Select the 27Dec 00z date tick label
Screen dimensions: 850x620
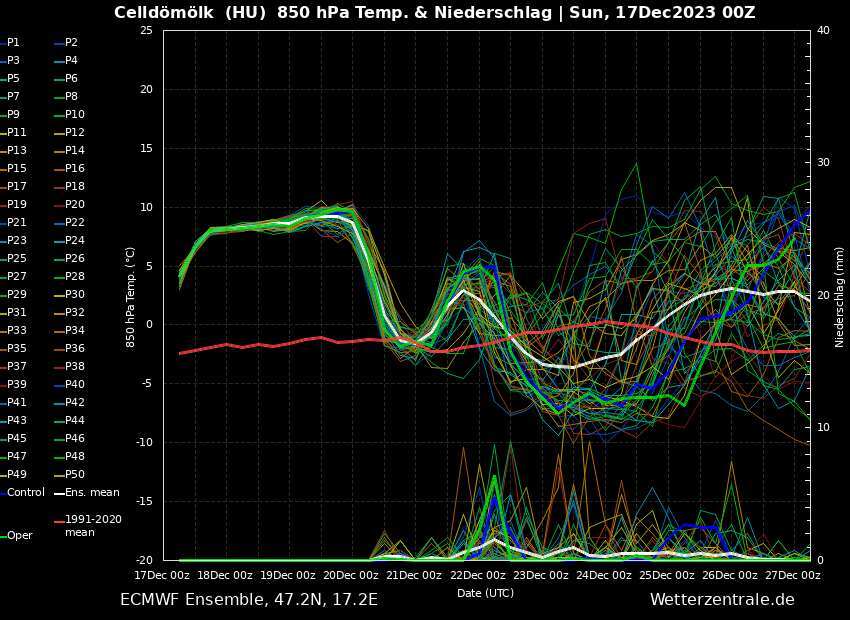point(792,576)
